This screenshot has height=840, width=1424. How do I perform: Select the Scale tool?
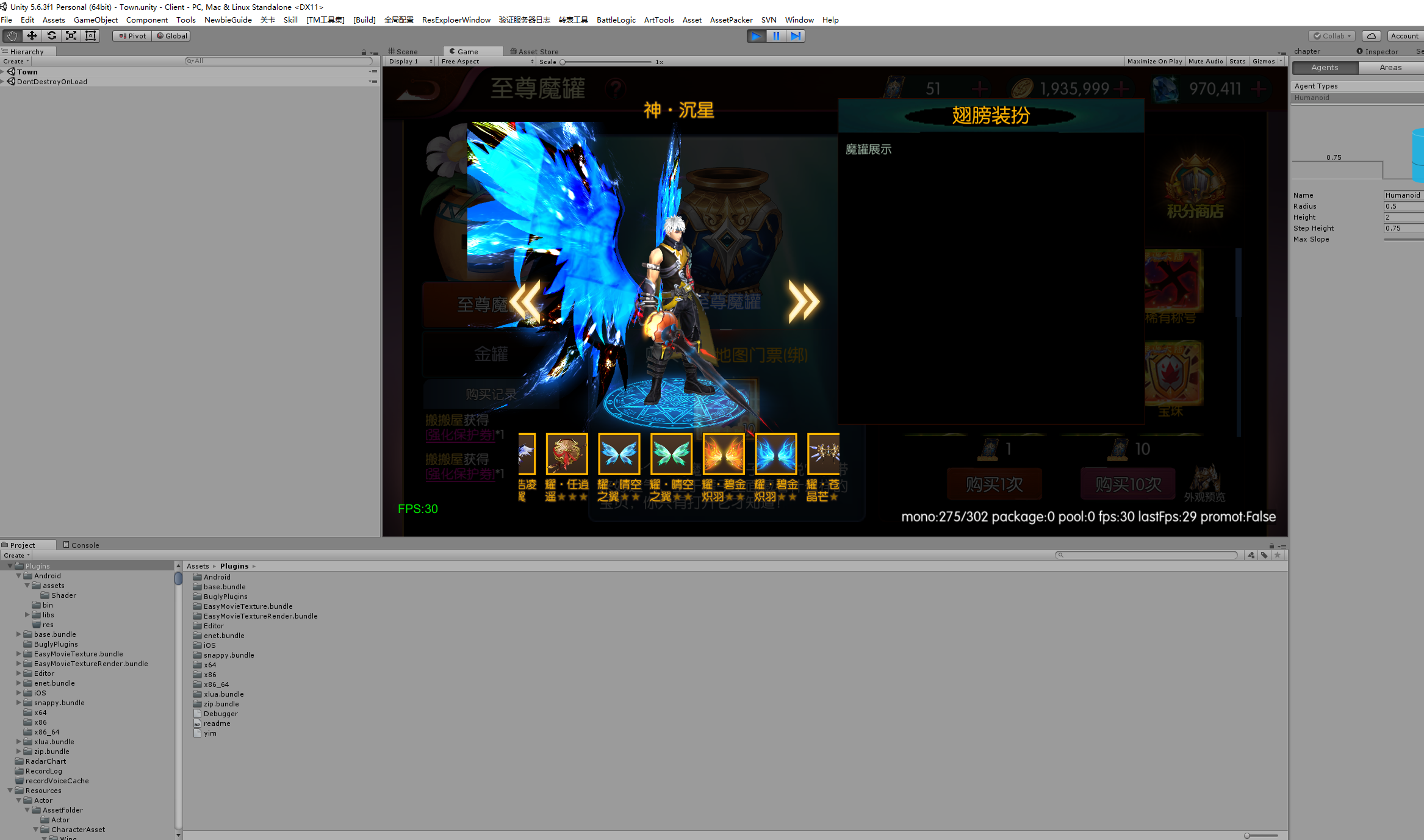[x=71, y=36]
